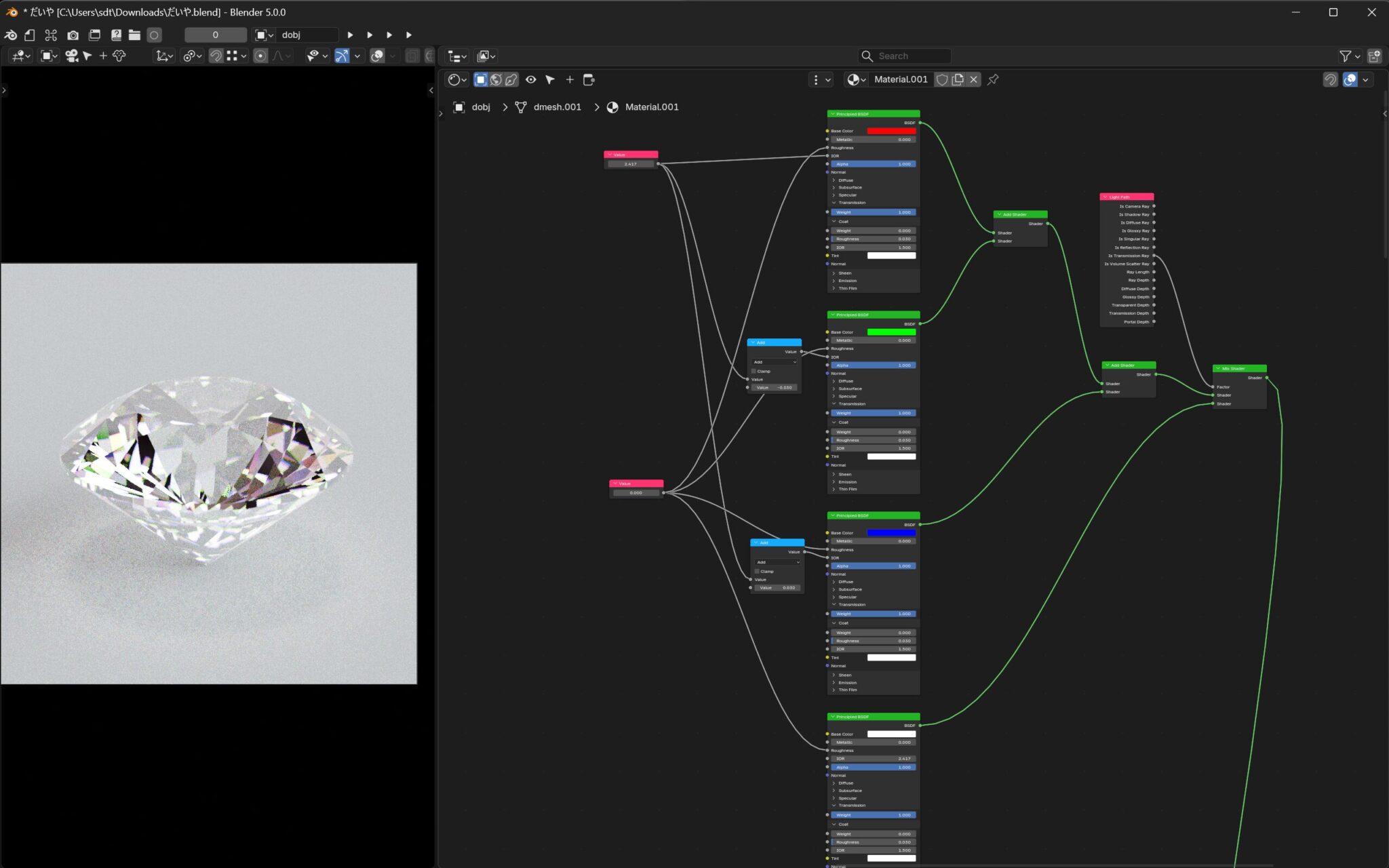This screenshot has height=868, width=1389.
Task: Pin the node tree with pushpin icon
Action: 993,79
